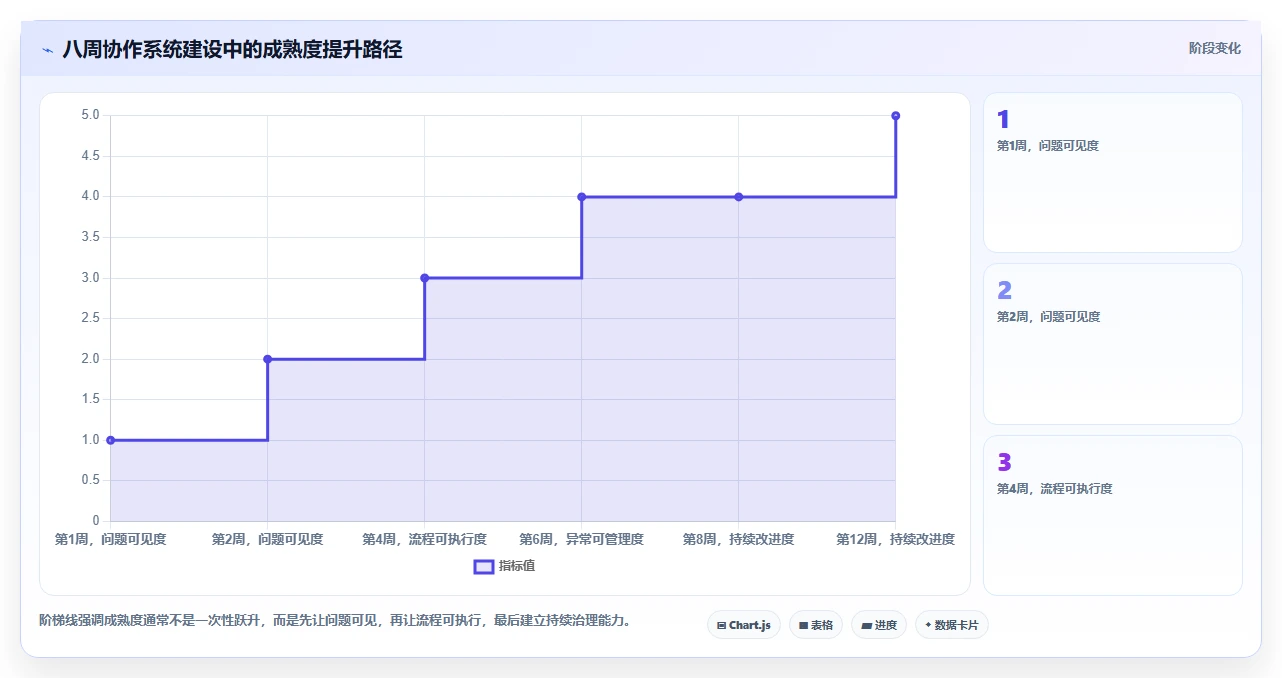The height and width of the screenshot is (678, 1282).
Task: Click the 5.0 y-axis tick label
Action: (x=90, y=115)
